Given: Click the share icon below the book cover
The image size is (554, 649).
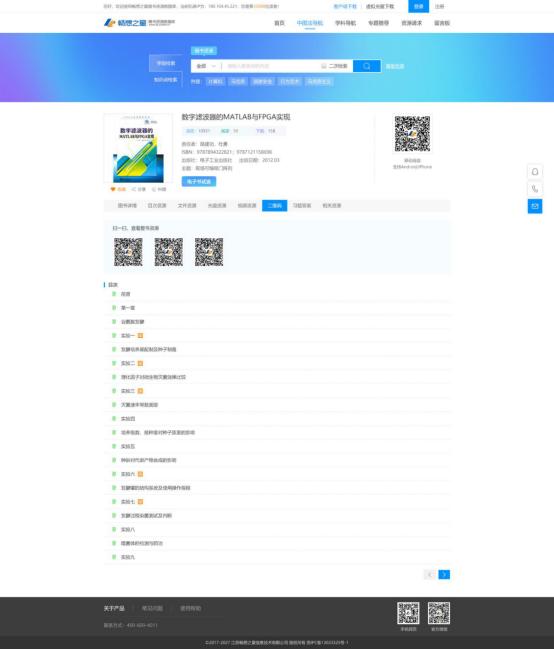Looking at the screenshot, I should click(134, 189).
